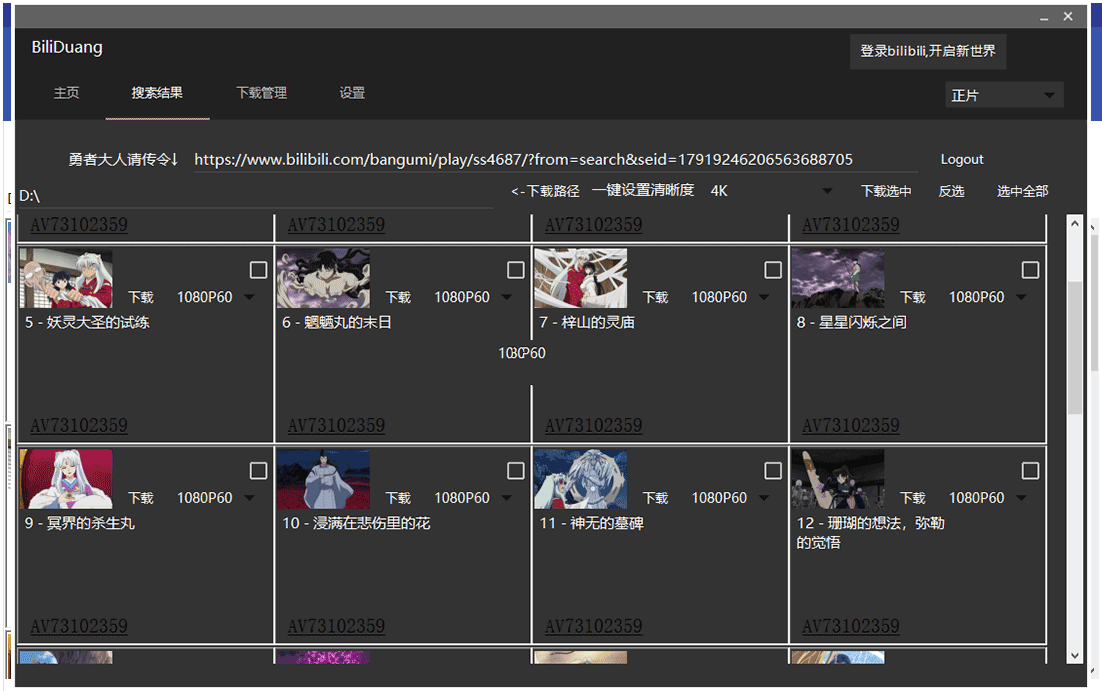
Task: Select the title text 12 - 珊瑚的想法,弥勒的觉悟
Action: tap(870, 533)
